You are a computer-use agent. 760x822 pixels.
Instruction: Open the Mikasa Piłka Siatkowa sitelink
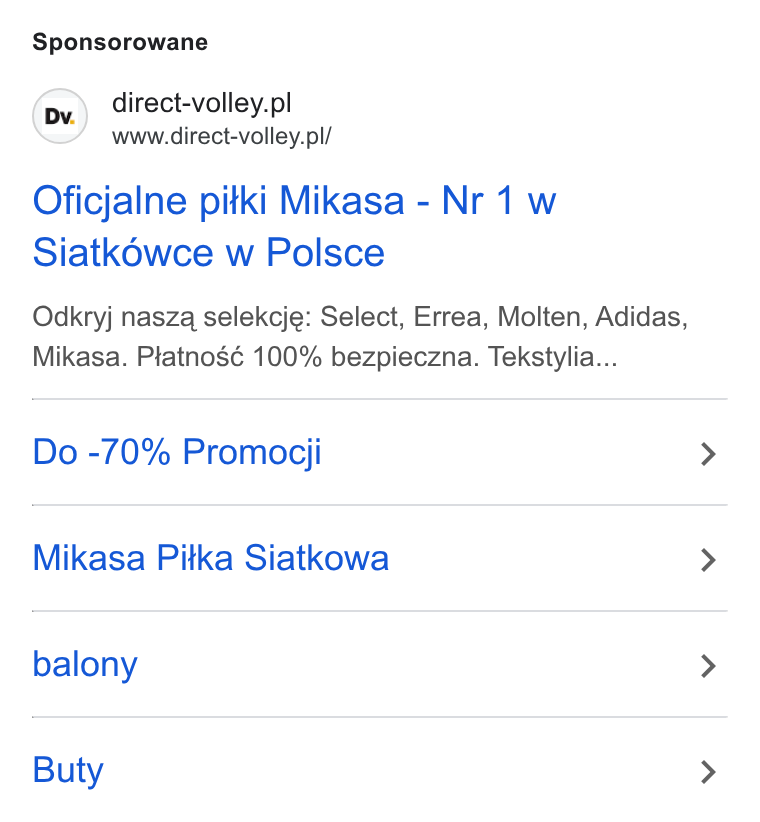(x=211, y=557)
